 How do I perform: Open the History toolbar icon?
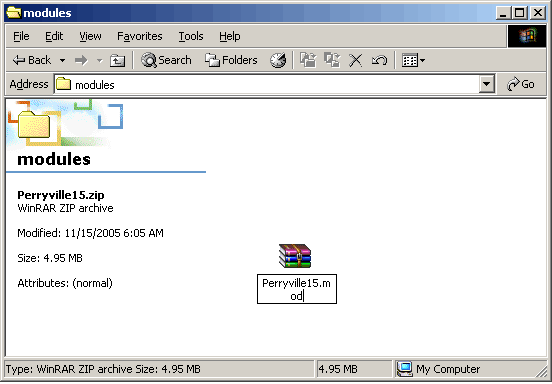point(278,60)
